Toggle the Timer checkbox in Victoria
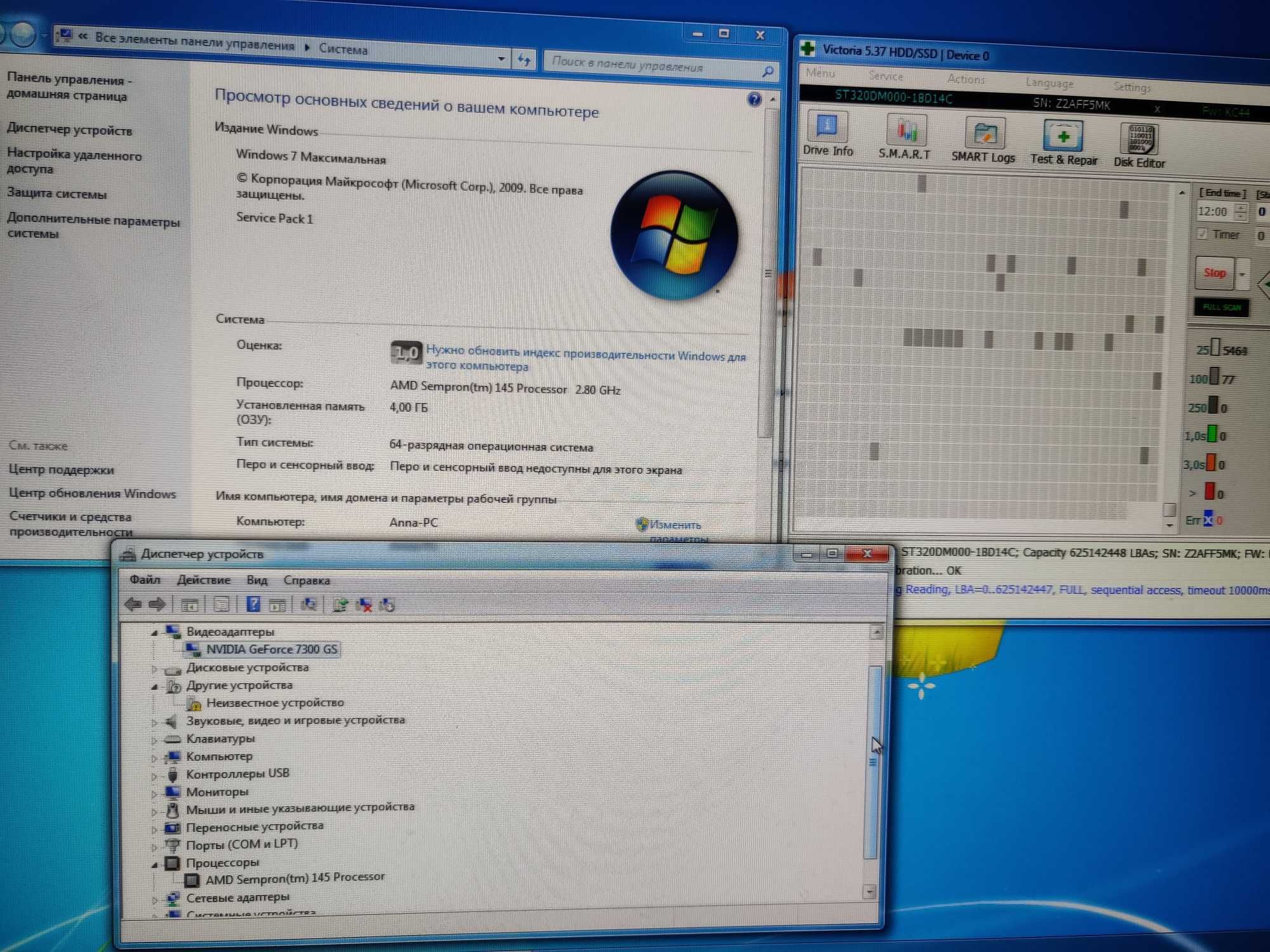Image resolution: width=1270 pixels, height=952 pixels. (x=1203, y=234)
